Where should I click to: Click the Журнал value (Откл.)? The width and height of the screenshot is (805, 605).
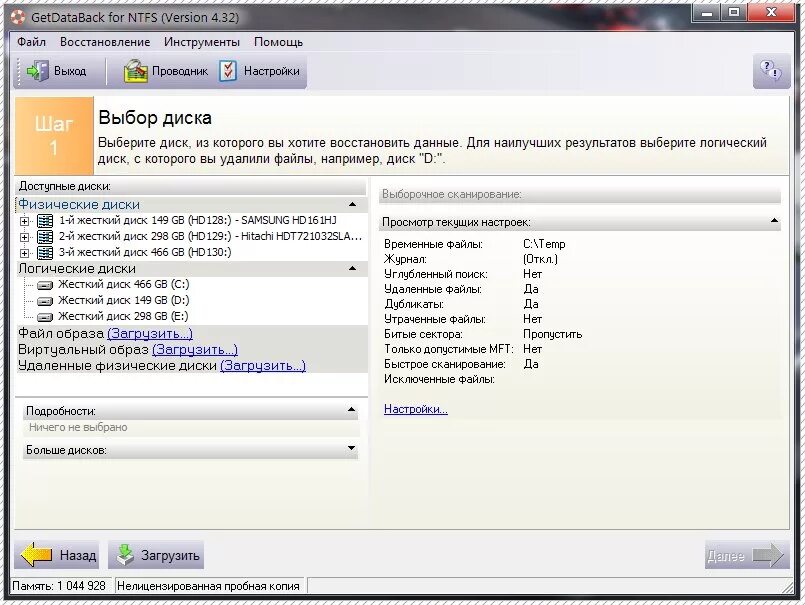point(540,259)
